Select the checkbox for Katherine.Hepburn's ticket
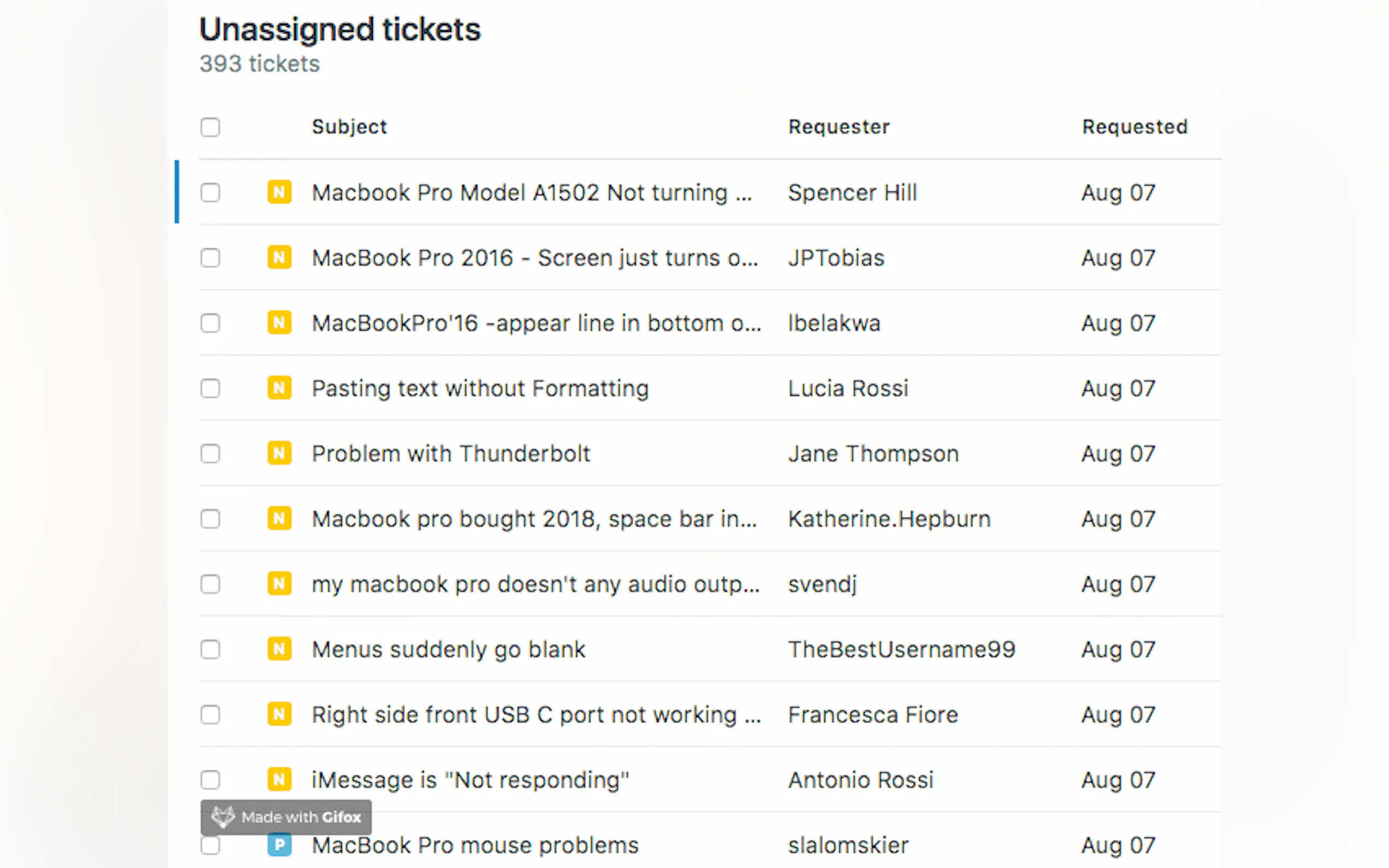This screenshot has height=868, width=1389. click(210, 519)
